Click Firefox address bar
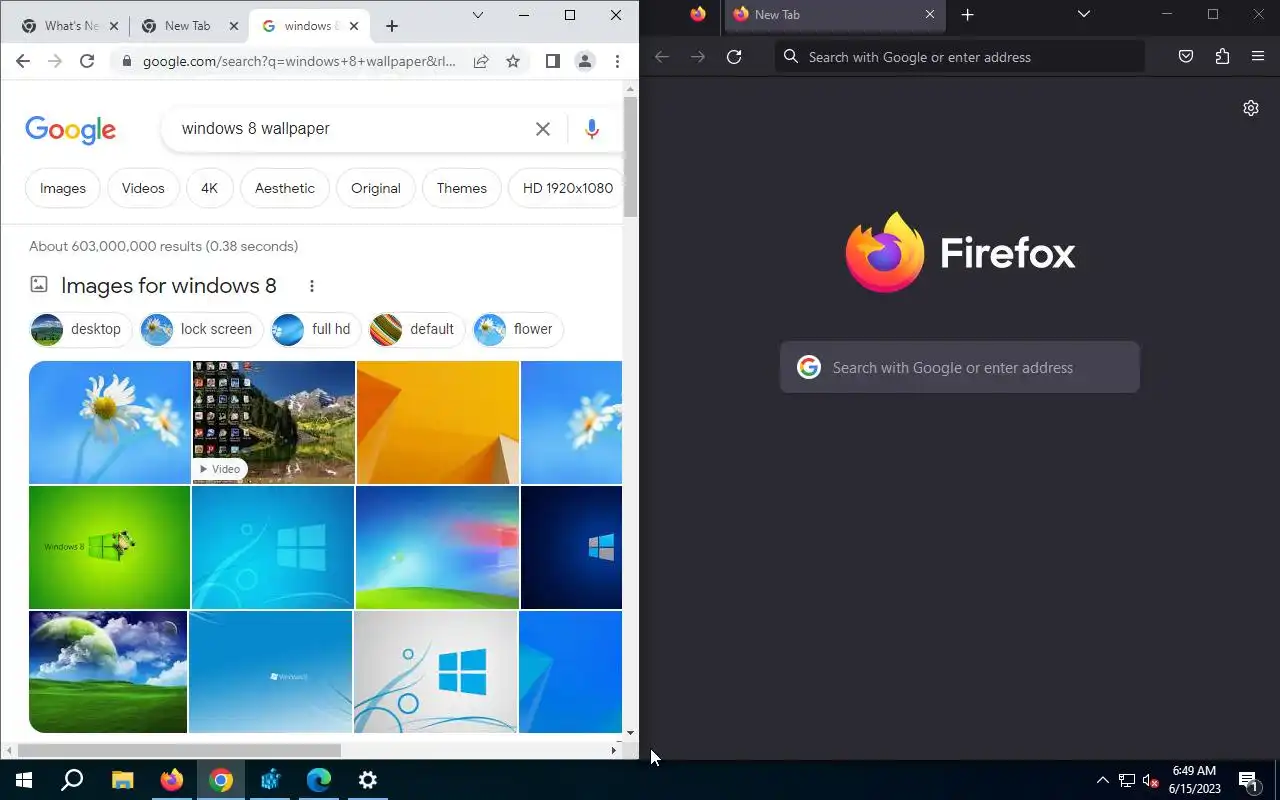Image resolution: width=1280 pixels, height=800 pixels. point(960,57)
